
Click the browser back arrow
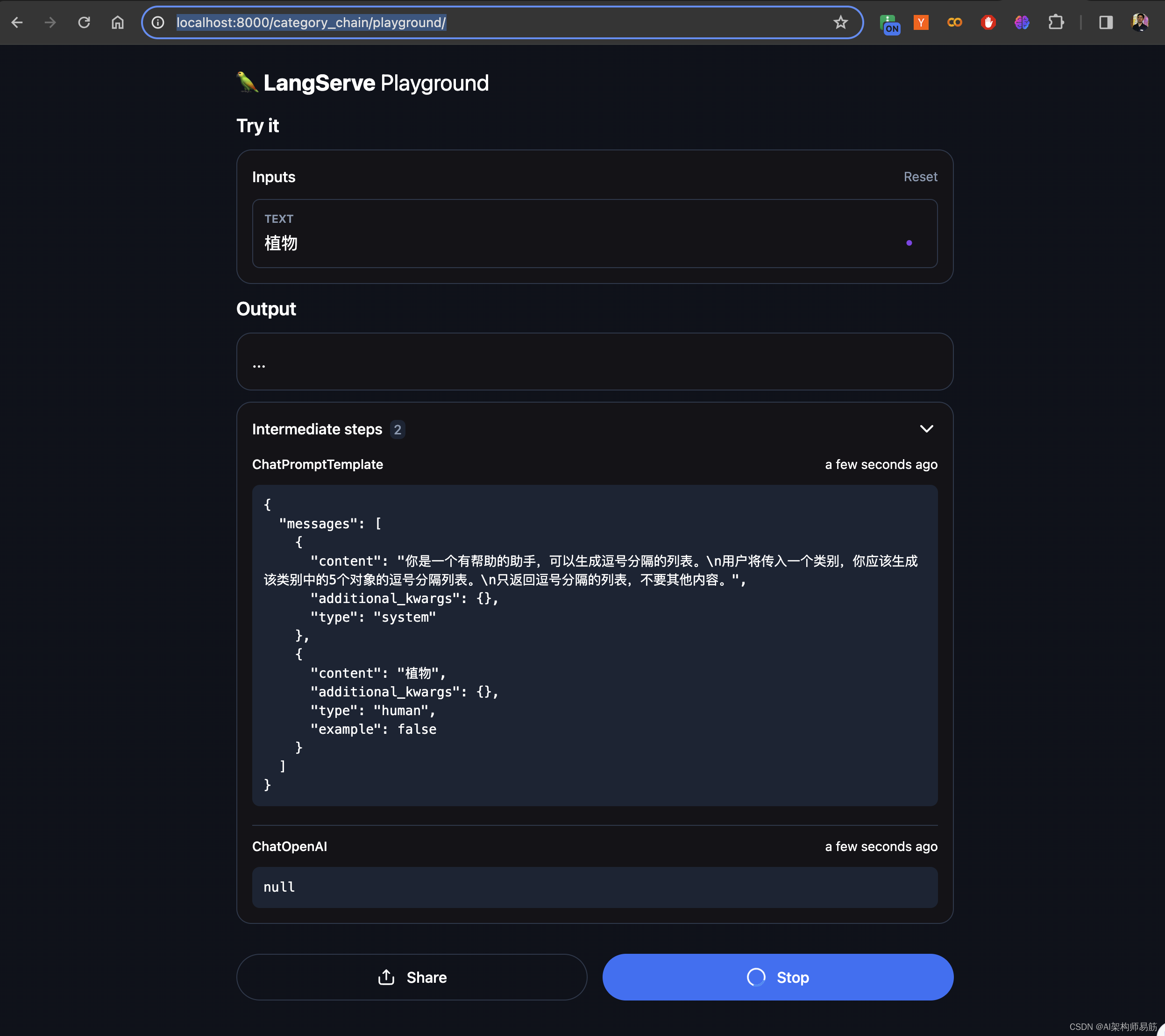coord(17,22)
